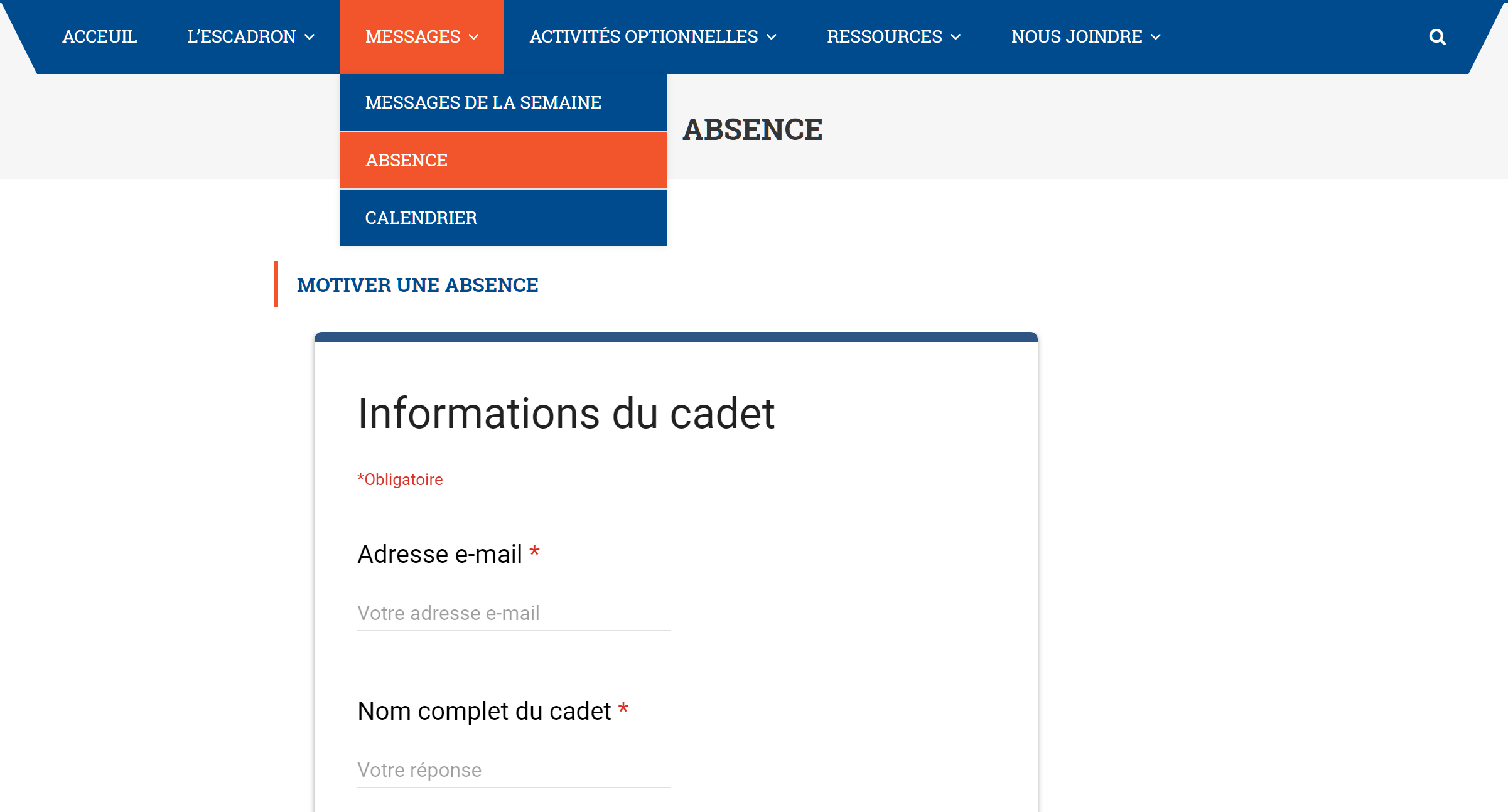The height and width of the screenshot is (812, 1508).
Task: Select the ABSENCE submenu entry
Action: click(x=406, y=160)
